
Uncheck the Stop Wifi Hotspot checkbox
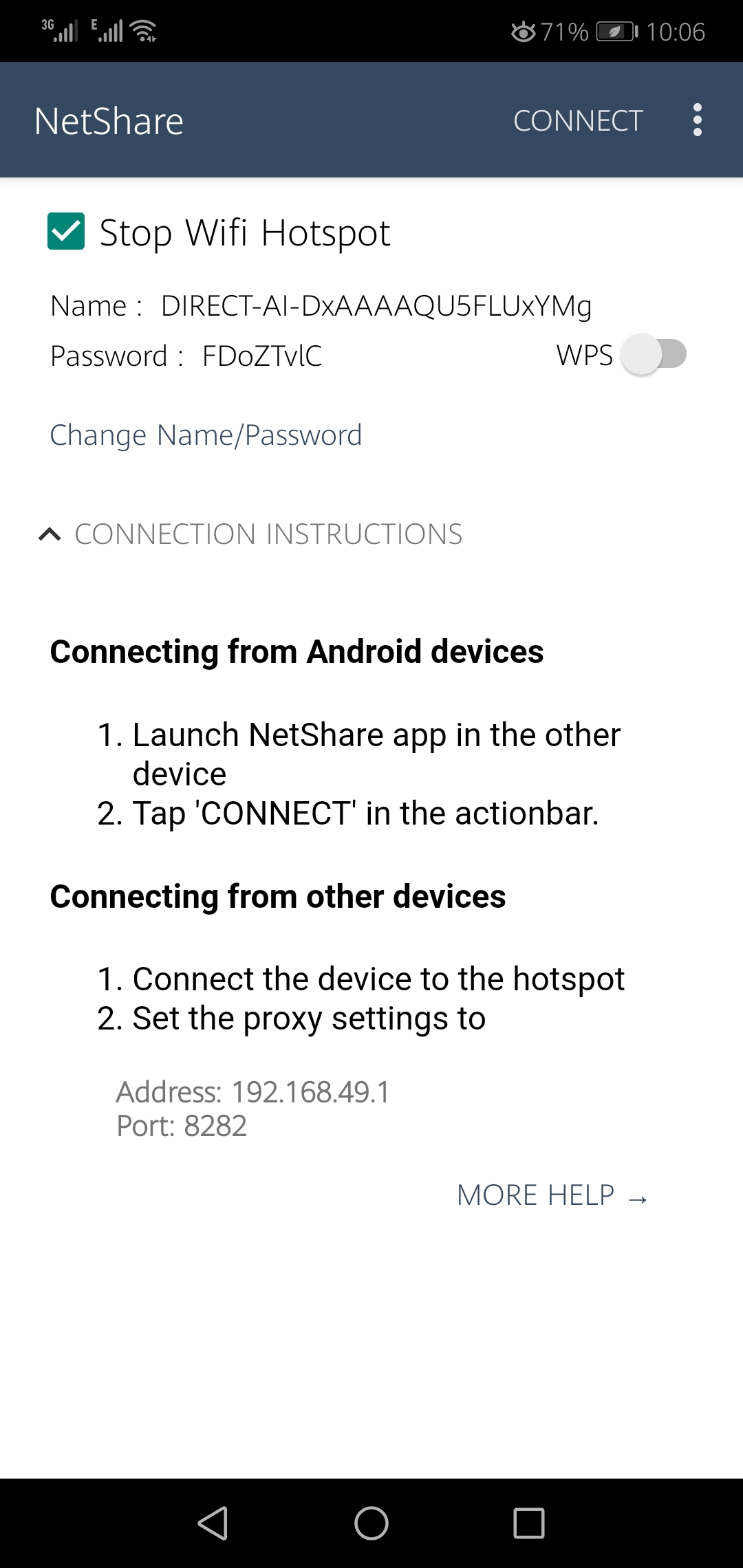[x=66, y=231]
